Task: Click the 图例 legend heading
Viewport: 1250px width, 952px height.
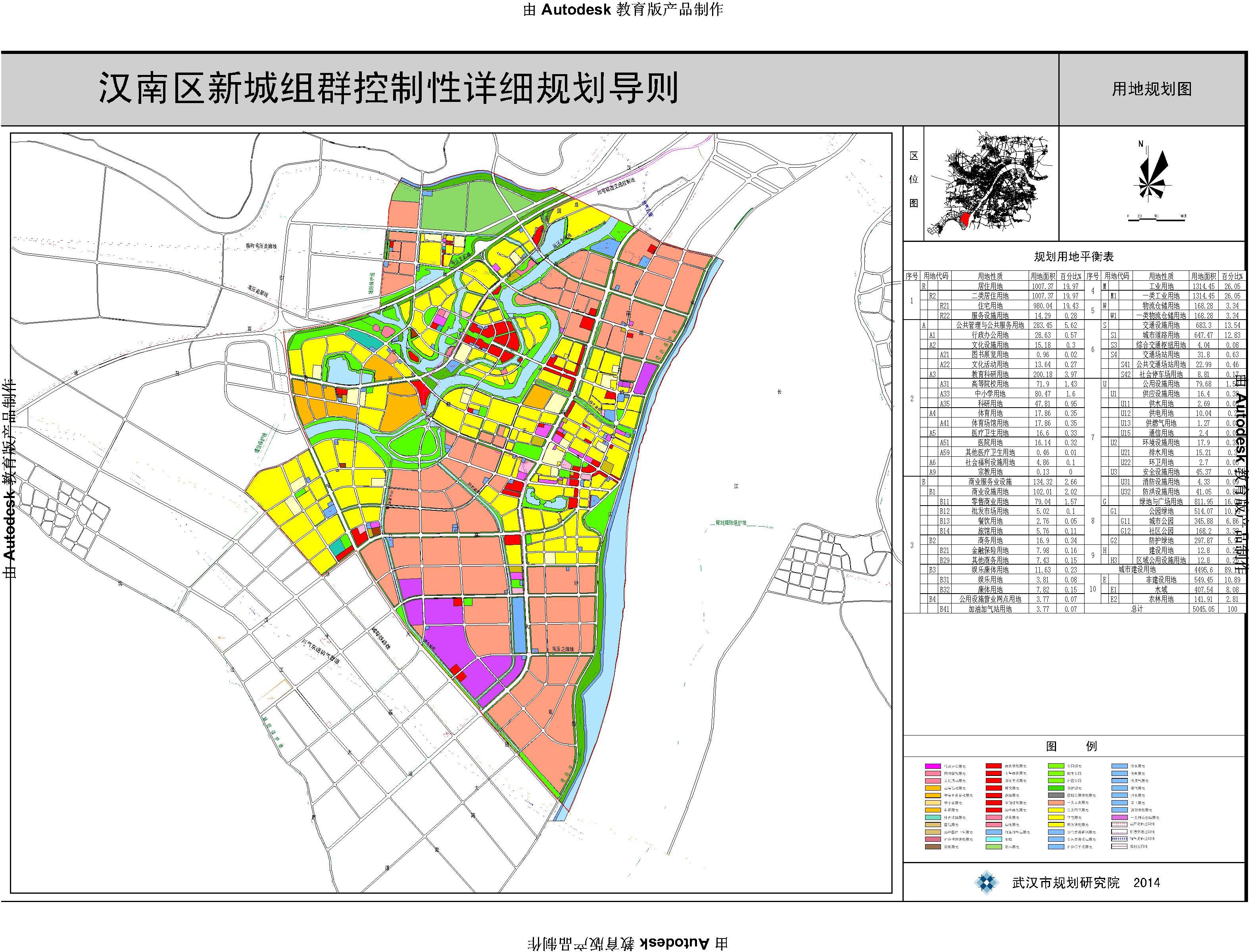Action: 1071,746
